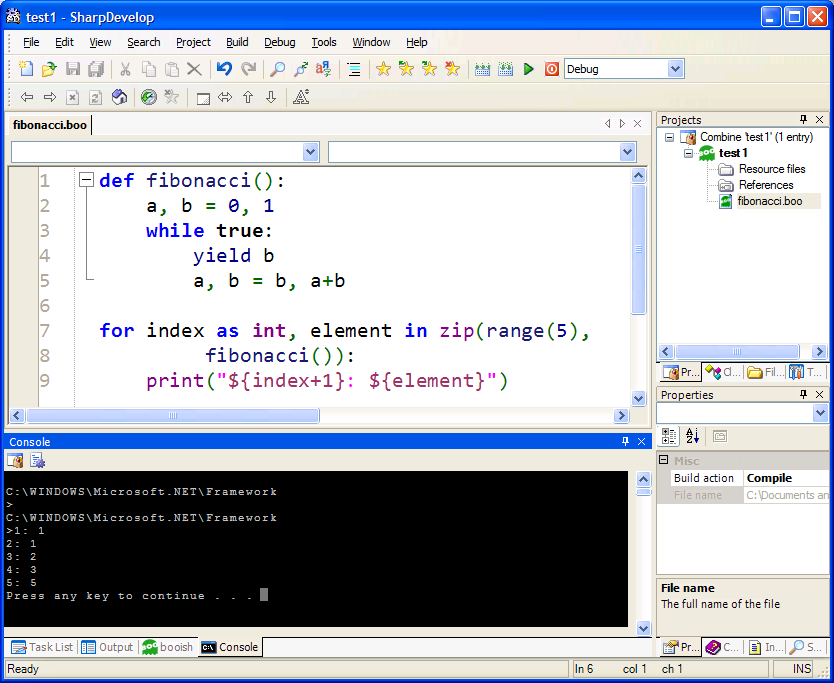Redo the last undone edit
Viewport: 834px width, 683px height.
(248, 69)
